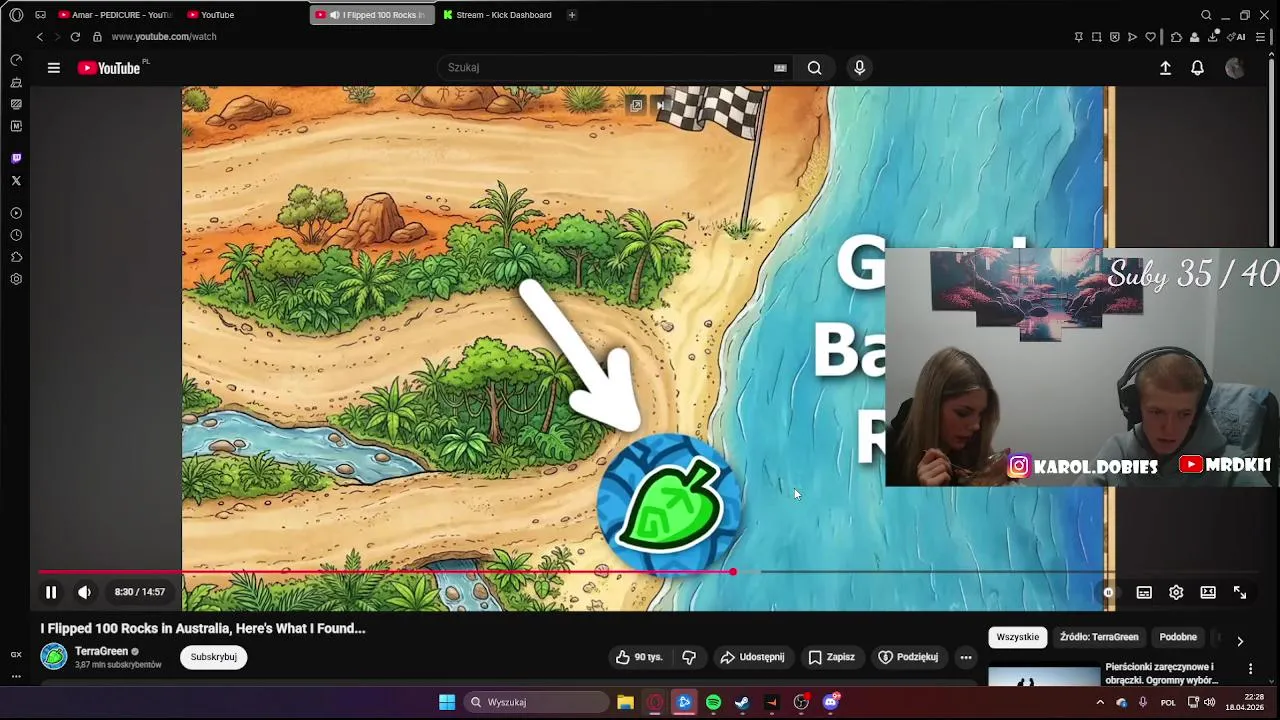Open X (Twitter) in the sidebar
The width and height of the screenshot is (1280, 720).
[16, 181]
